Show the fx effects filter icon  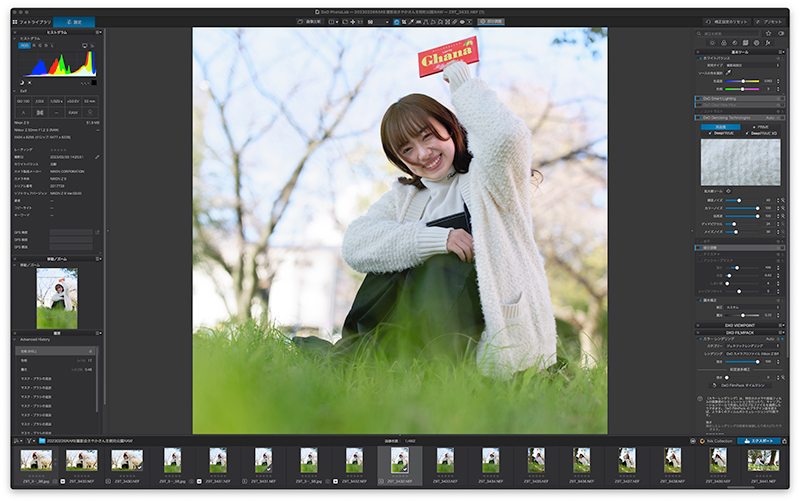768,43
